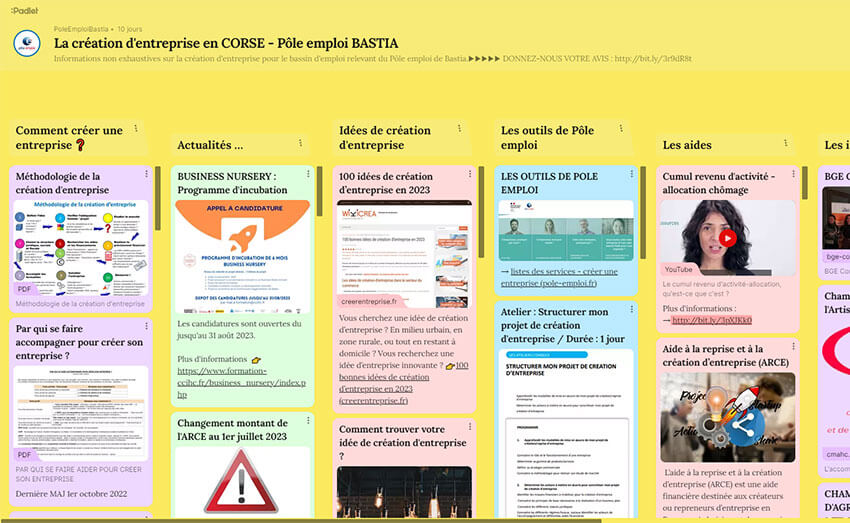Click scrollbar of 'Idées de création' column
Viewport: 850px width, 523px height.
[x=481, y=211]
